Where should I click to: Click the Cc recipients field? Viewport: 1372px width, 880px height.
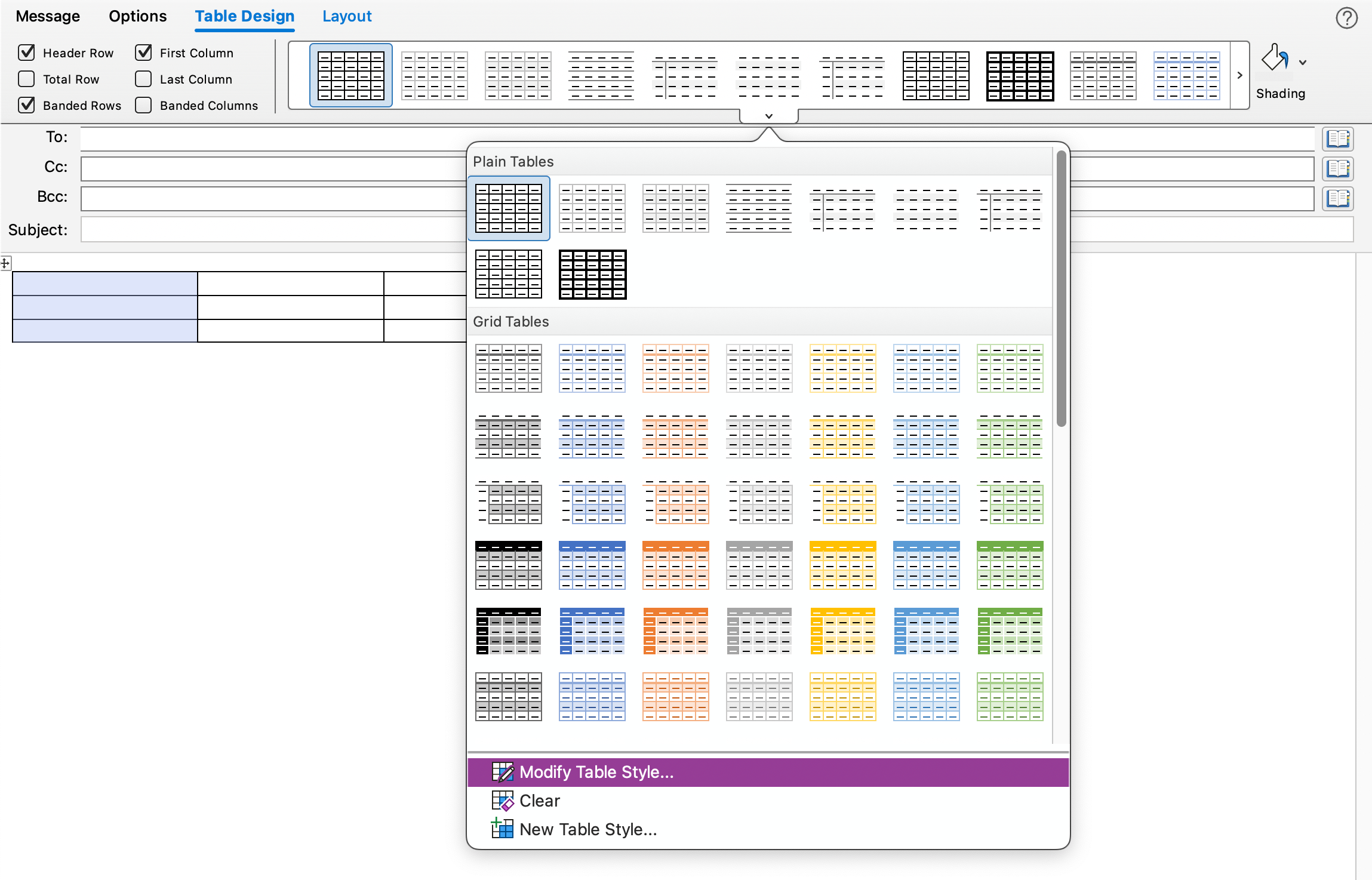coord(697,169)
